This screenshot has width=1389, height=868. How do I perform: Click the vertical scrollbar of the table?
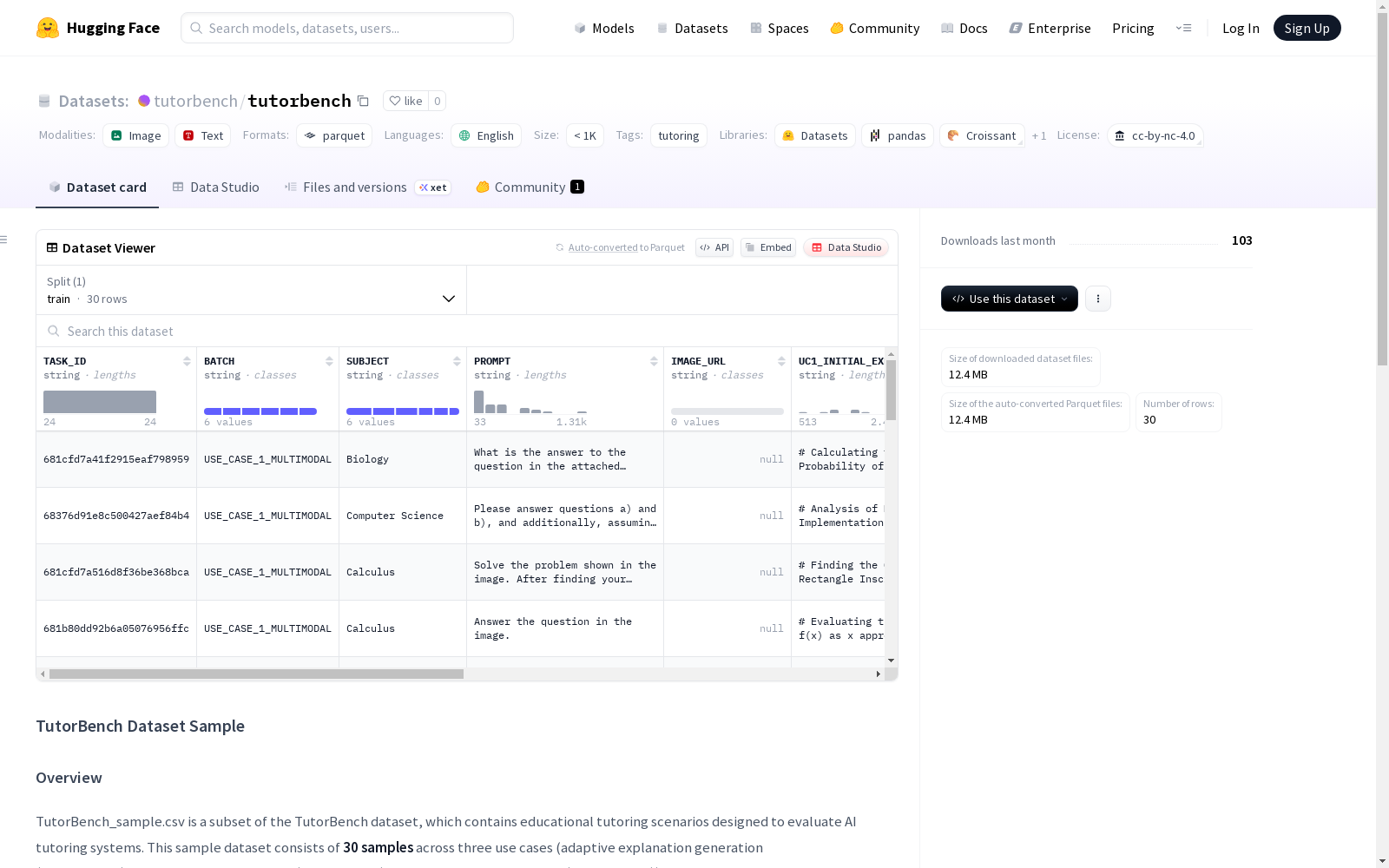pos(891,391)
